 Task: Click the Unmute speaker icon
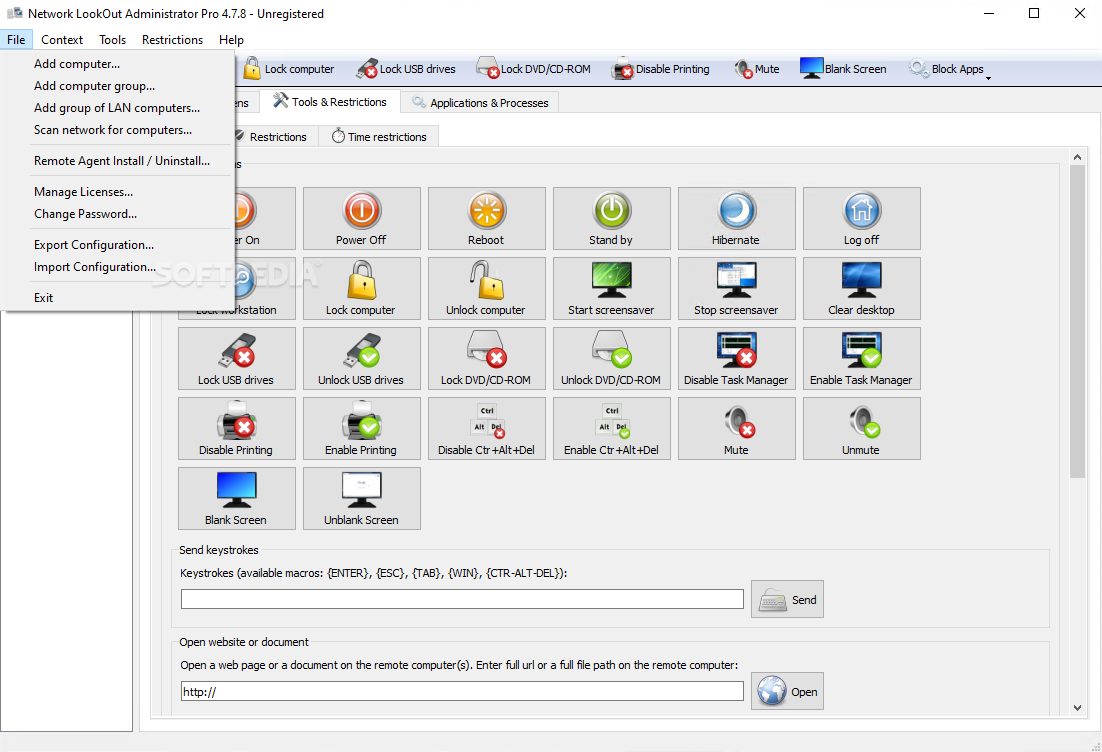tap(863, 421)
